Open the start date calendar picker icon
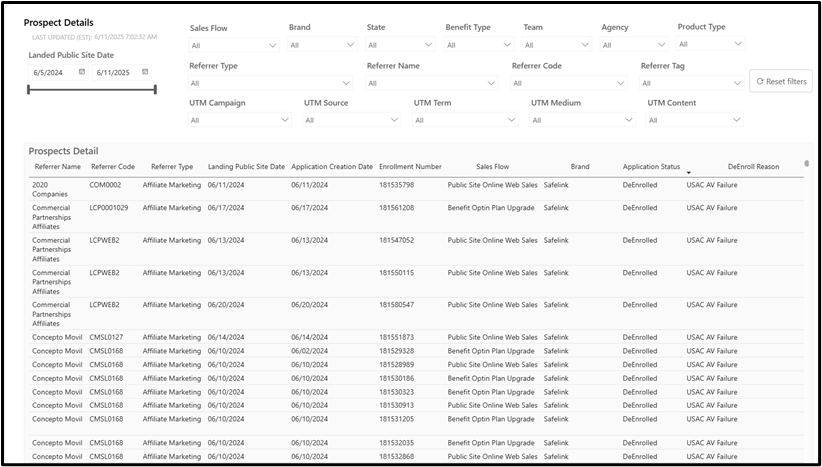This screenshot has width=822, height=467. [82, 72]
